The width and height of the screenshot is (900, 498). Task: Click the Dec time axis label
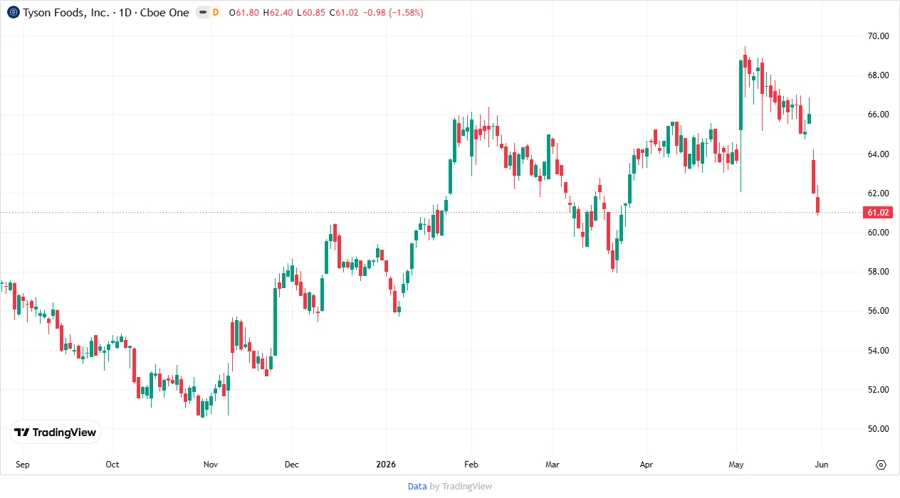pyautogui.click(x=292, y=464)
